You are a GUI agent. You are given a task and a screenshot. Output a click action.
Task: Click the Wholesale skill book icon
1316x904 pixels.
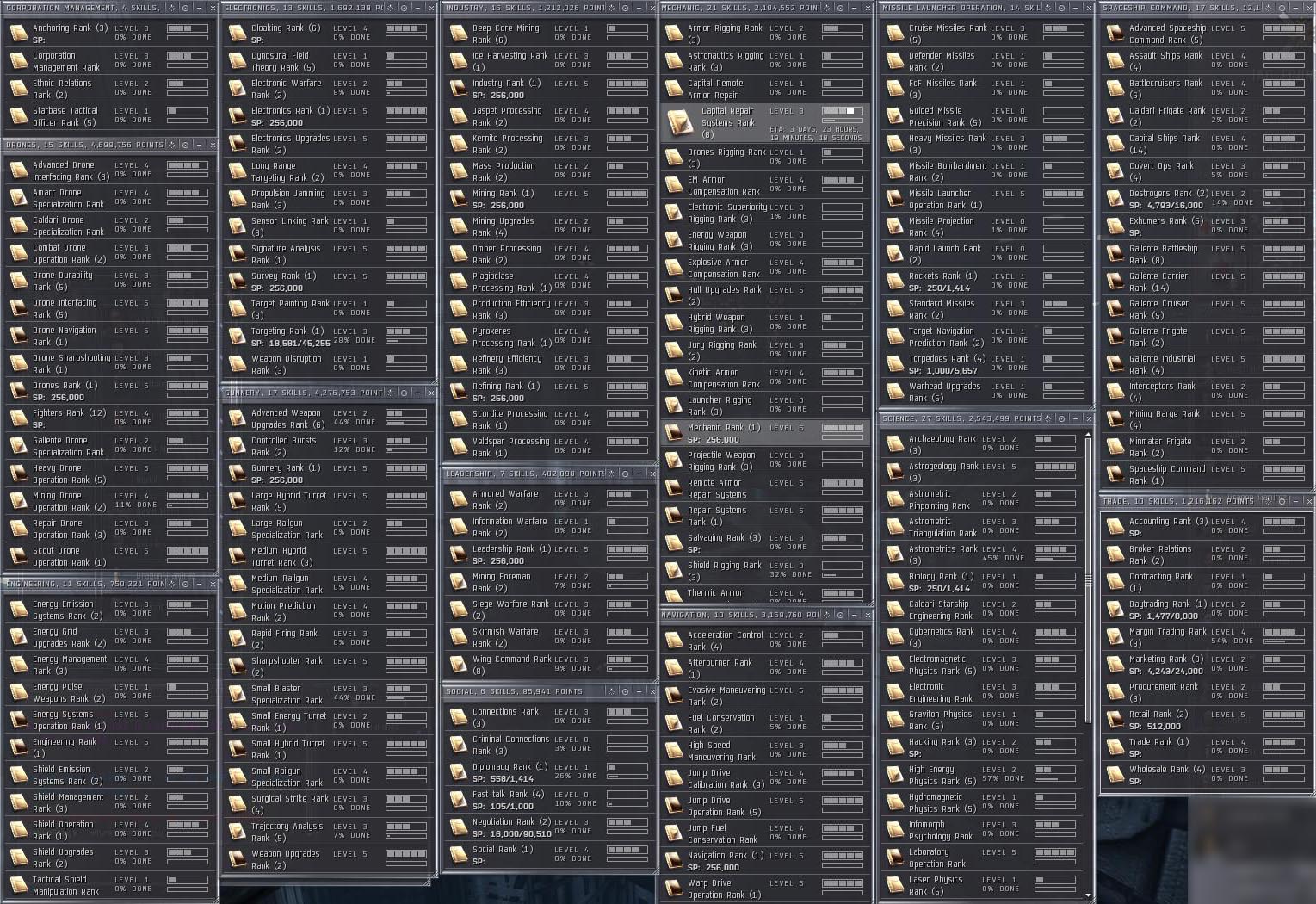pos(1115,775)
